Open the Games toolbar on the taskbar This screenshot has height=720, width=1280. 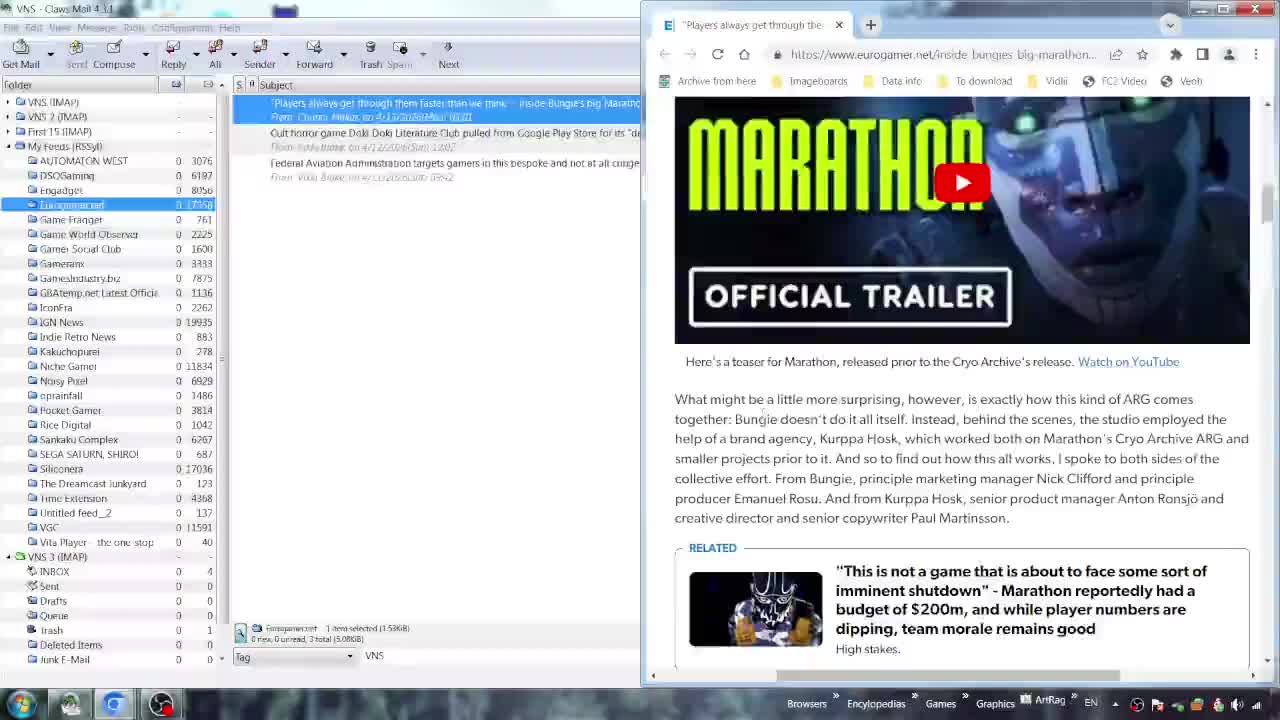pos(941,703)
